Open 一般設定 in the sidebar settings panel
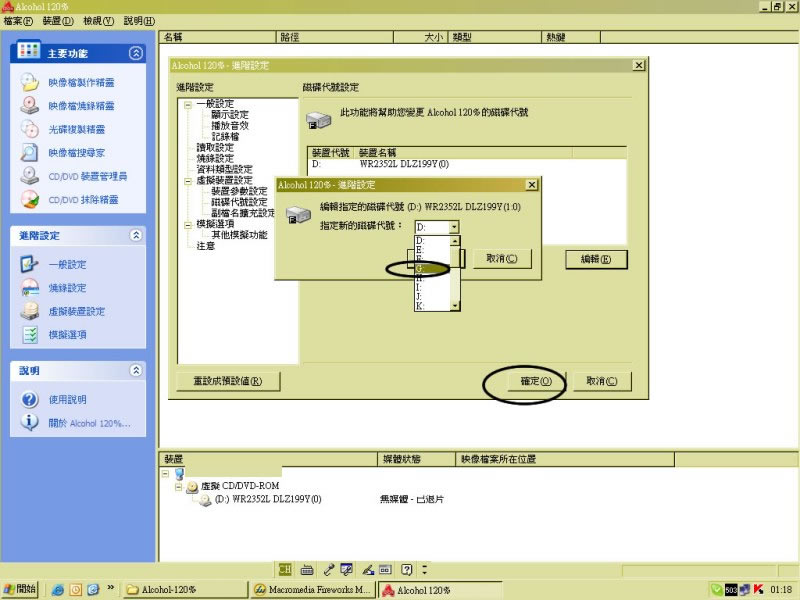This screenshot has width=800, height=600. [67, 264]
